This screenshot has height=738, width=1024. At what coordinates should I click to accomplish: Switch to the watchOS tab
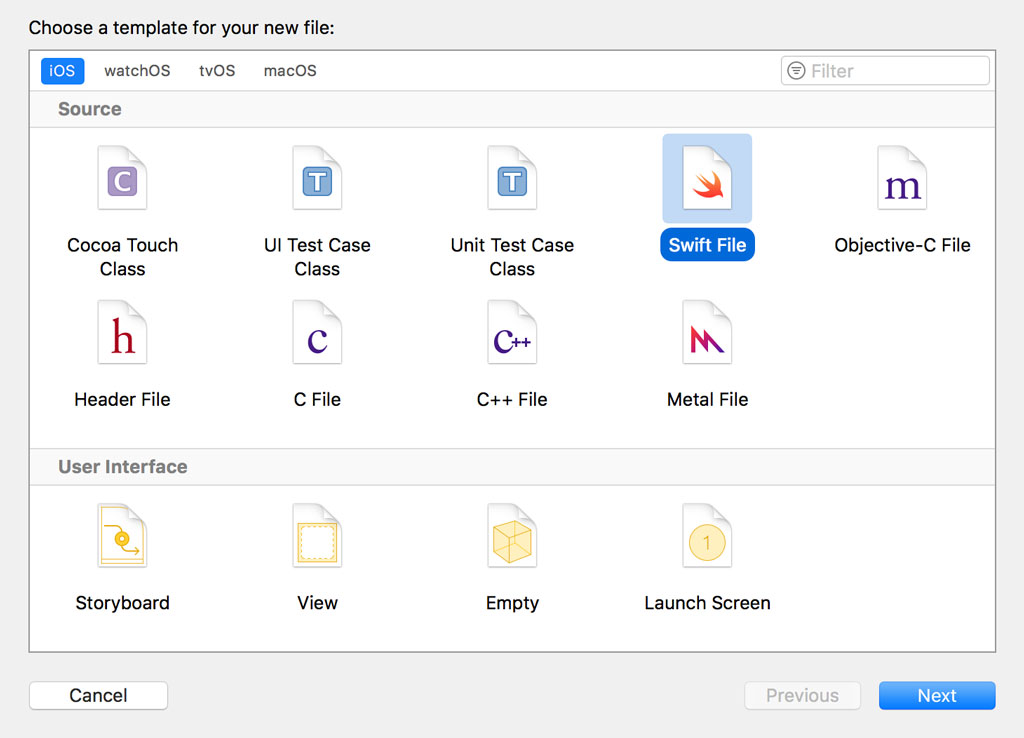coord(137,70)
